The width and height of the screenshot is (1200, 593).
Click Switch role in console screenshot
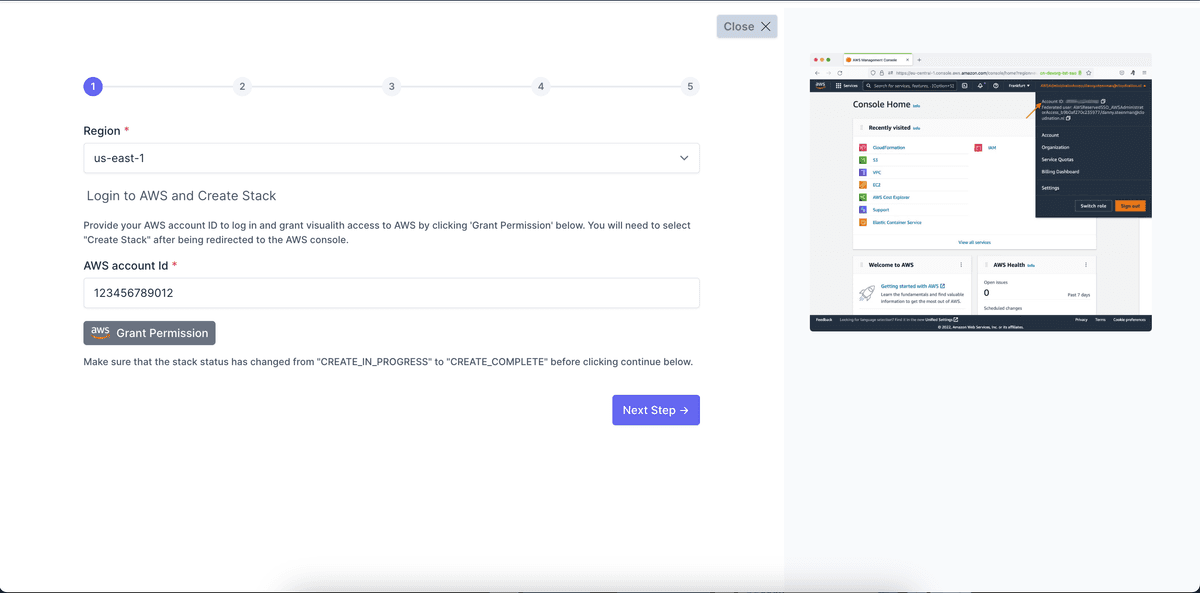pyautogui.click(x=1092, y=206)
